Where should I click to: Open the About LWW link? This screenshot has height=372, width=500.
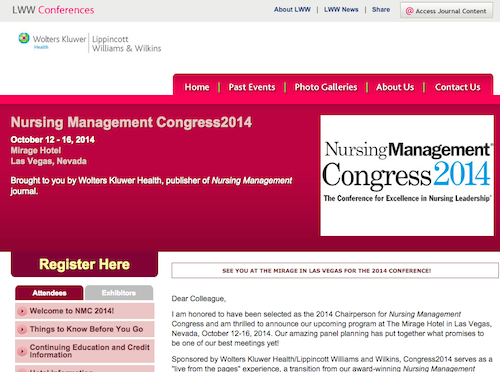[x=292, y=10]
